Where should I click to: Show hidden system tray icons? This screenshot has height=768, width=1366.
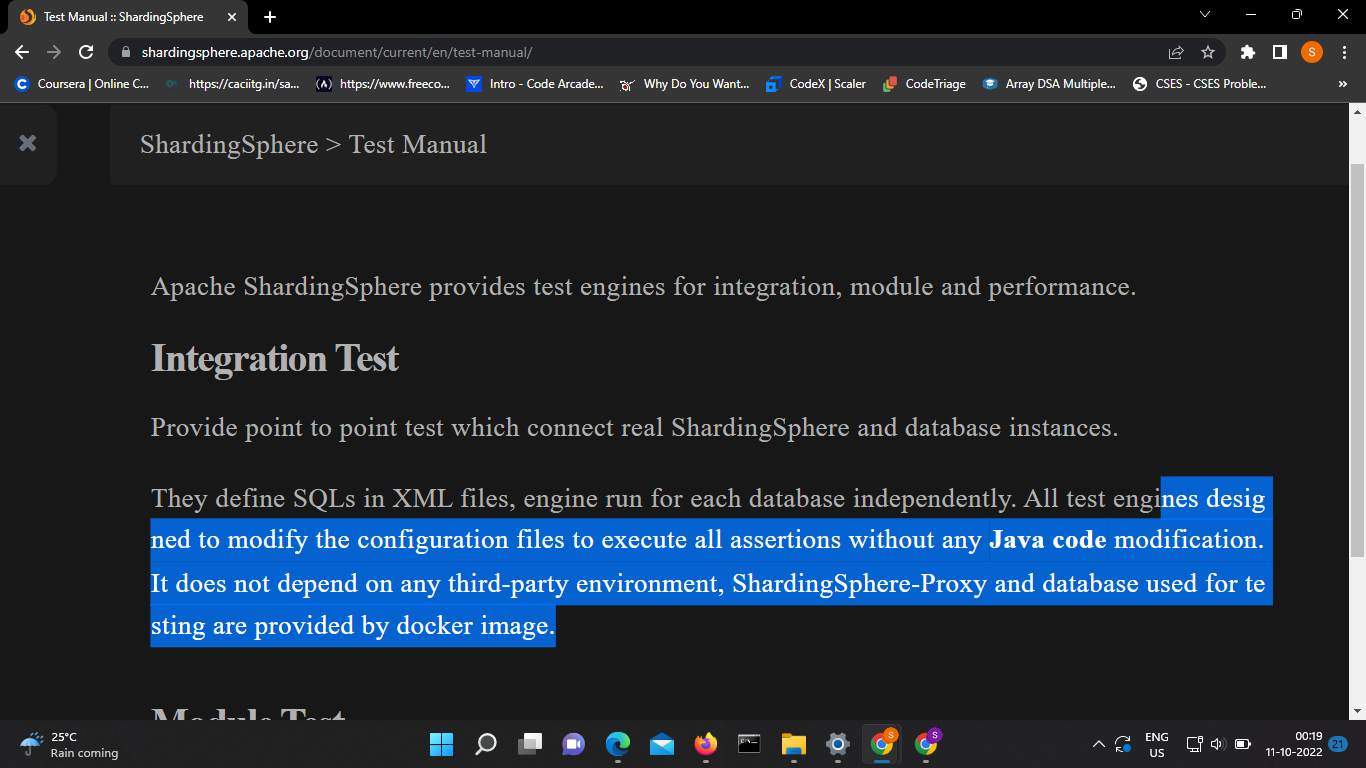(x=1098, y=744)
